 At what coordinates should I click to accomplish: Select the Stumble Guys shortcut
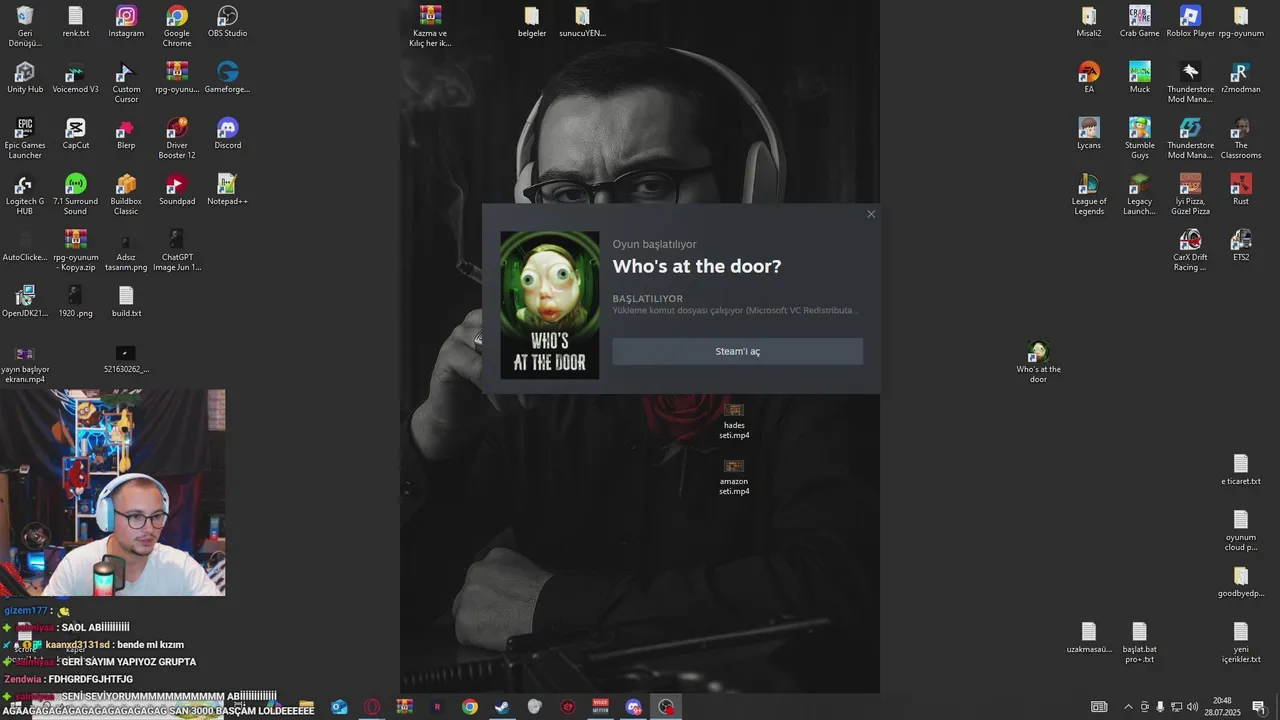(x=1139, y=138)
